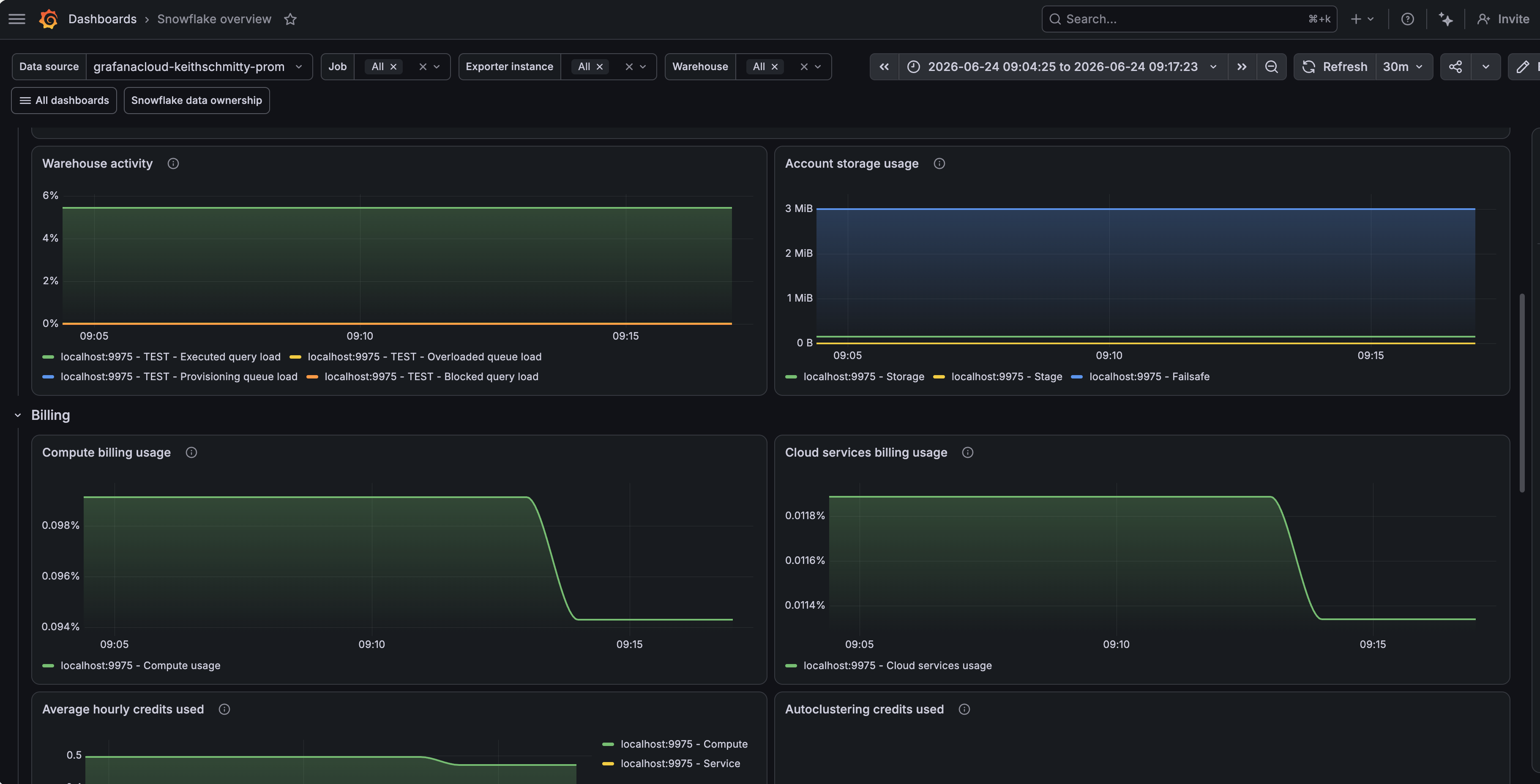Toggle Storage legend series
The image size is (1540, 784).
pyautogui.click(x=864, y=376)
